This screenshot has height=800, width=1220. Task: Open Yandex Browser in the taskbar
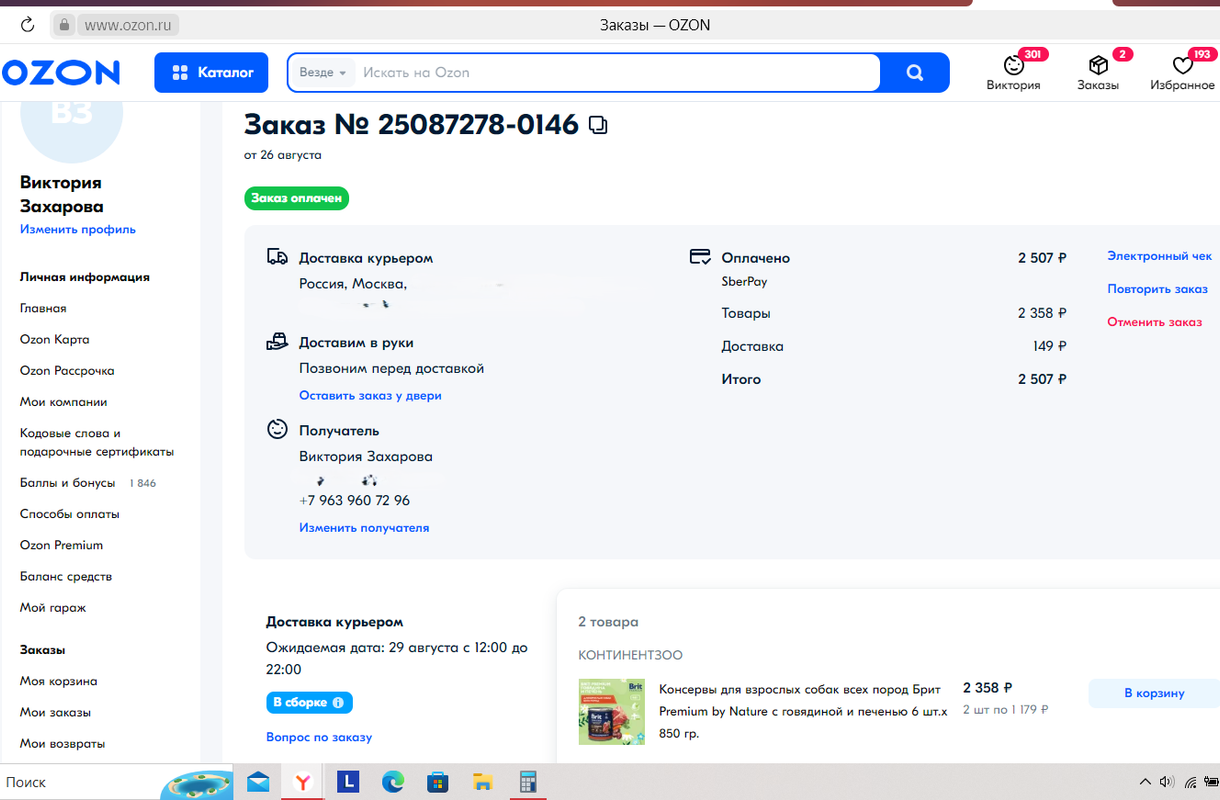tap(302, 782)
